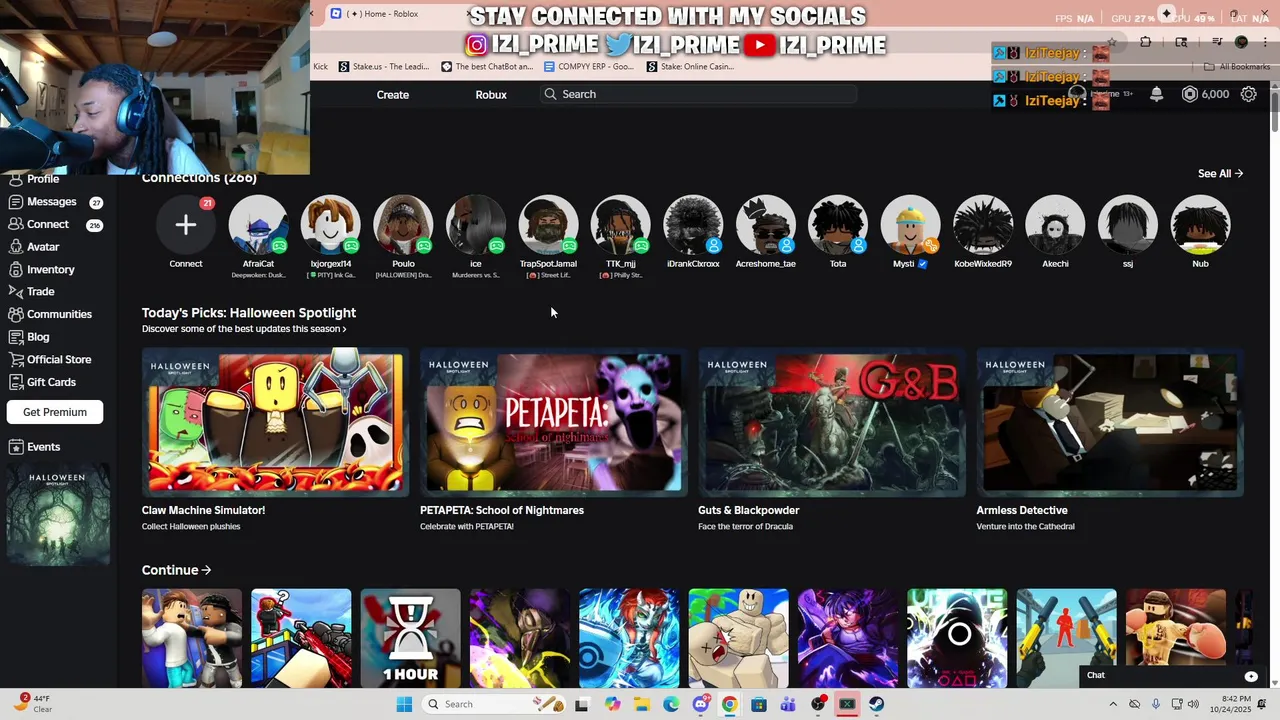Open the Create tab in Roblox header
Screen dimensions: 1280x720
tap(393, 94)
